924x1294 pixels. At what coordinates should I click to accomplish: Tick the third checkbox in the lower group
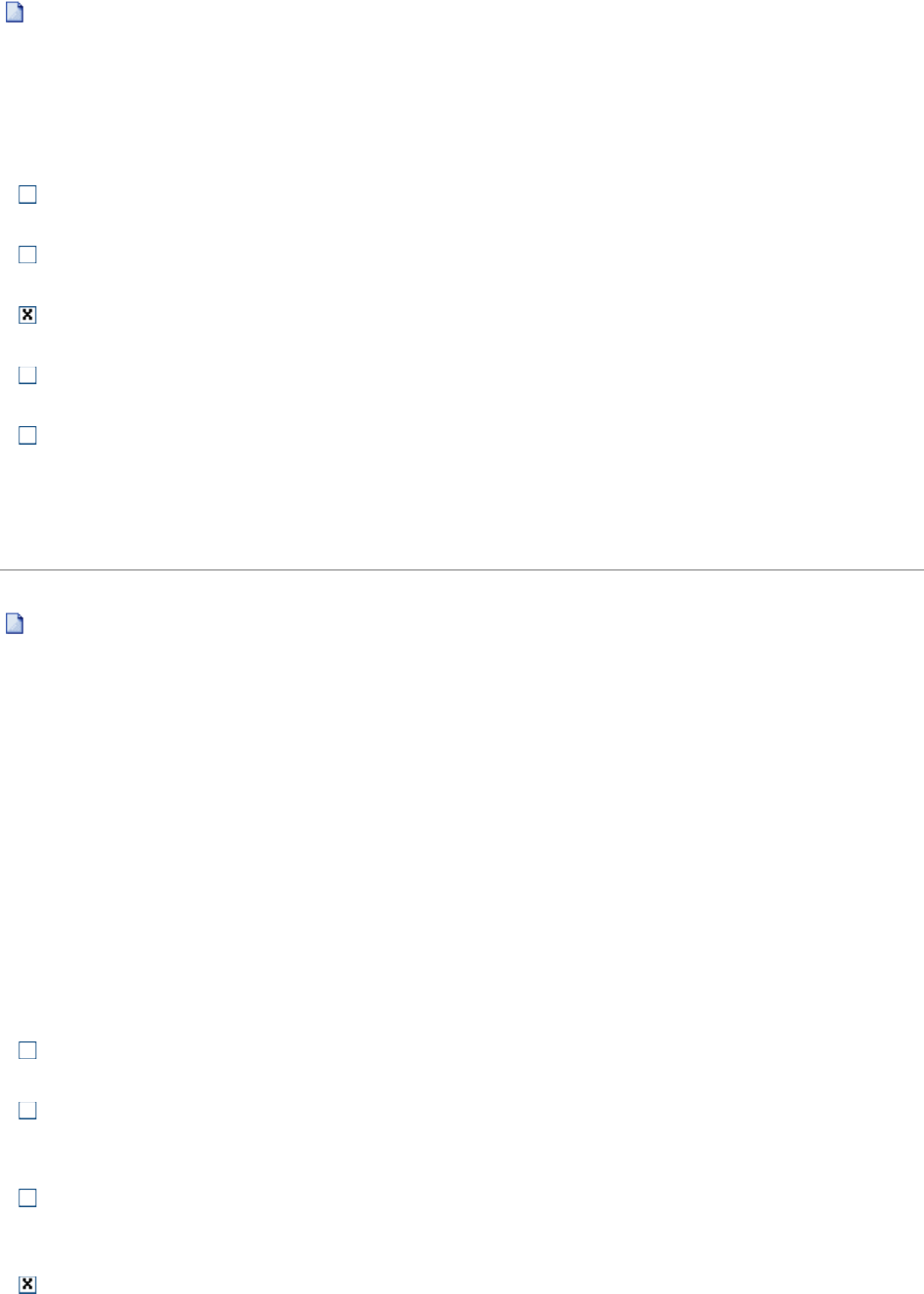(27, 1197)
